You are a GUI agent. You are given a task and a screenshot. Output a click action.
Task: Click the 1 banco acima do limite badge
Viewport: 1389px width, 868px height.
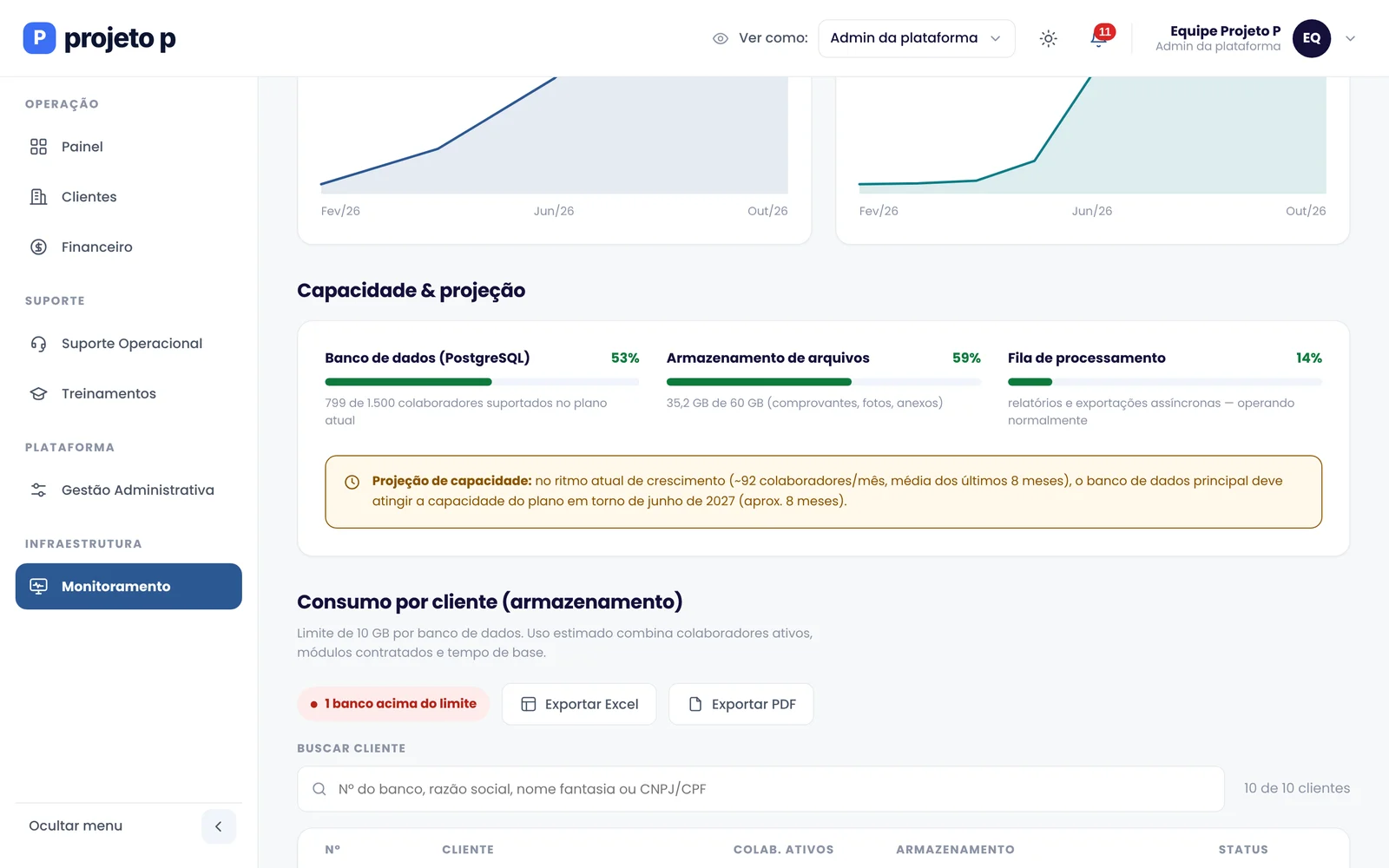pos(393,704)
